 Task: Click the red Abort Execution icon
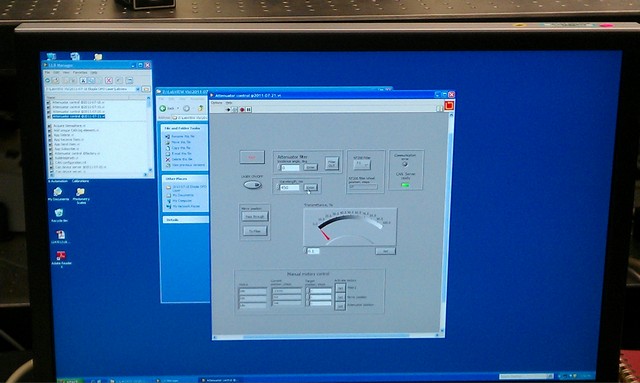(242, 109)
